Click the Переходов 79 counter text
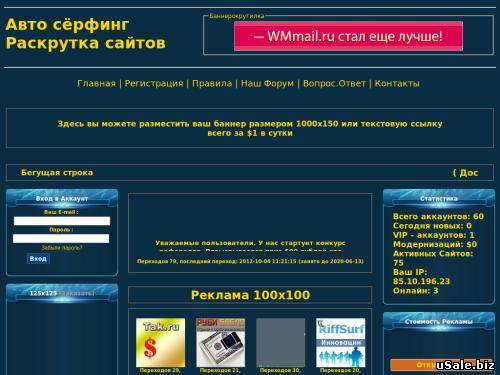 (x=250, y=261)
